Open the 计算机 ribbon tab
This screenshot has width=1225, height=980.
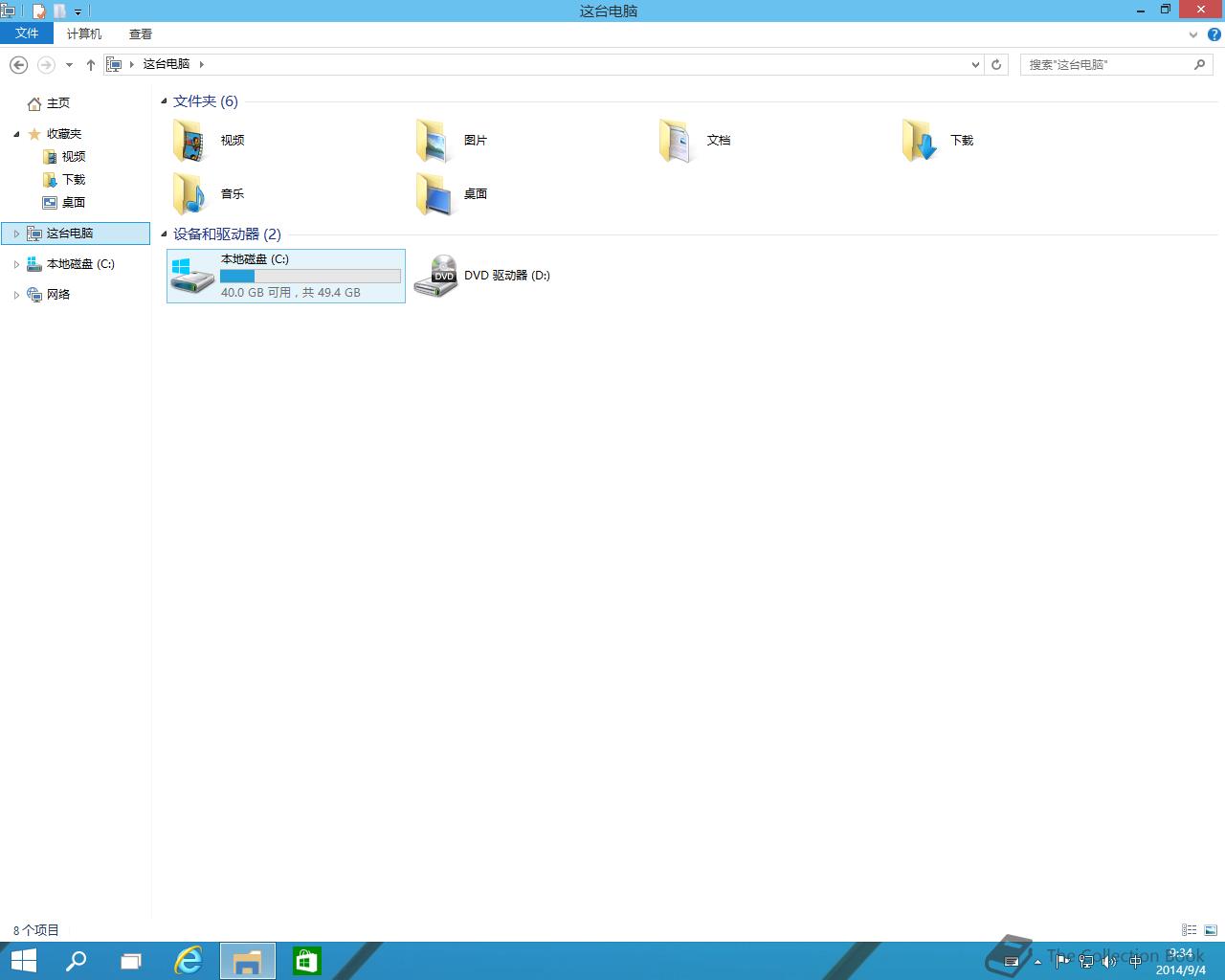tap(84, 33)
